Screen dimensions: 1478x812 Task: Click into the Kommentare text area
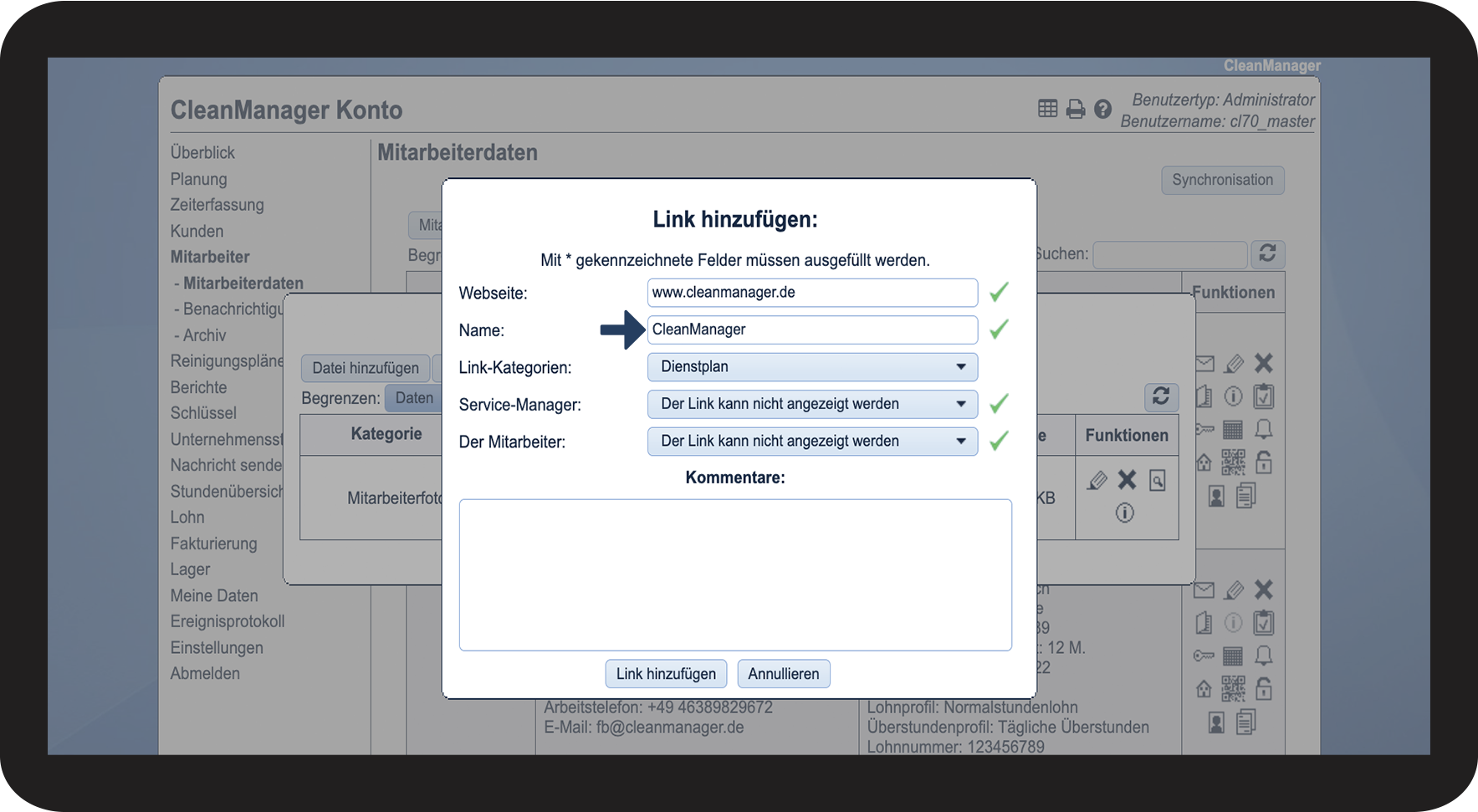(734, 575)
